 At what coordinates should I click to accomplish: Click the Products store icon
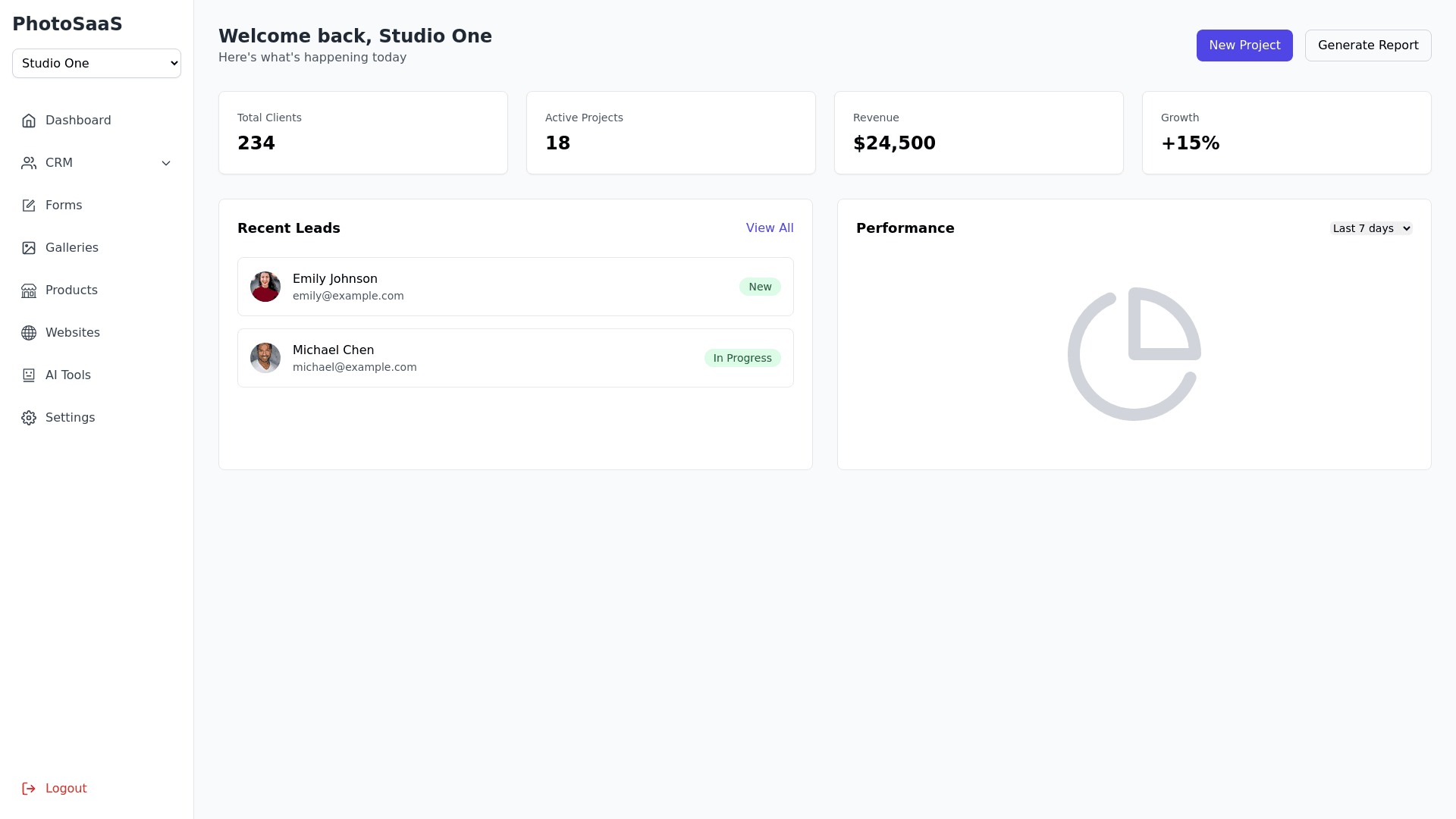point(29,290)
